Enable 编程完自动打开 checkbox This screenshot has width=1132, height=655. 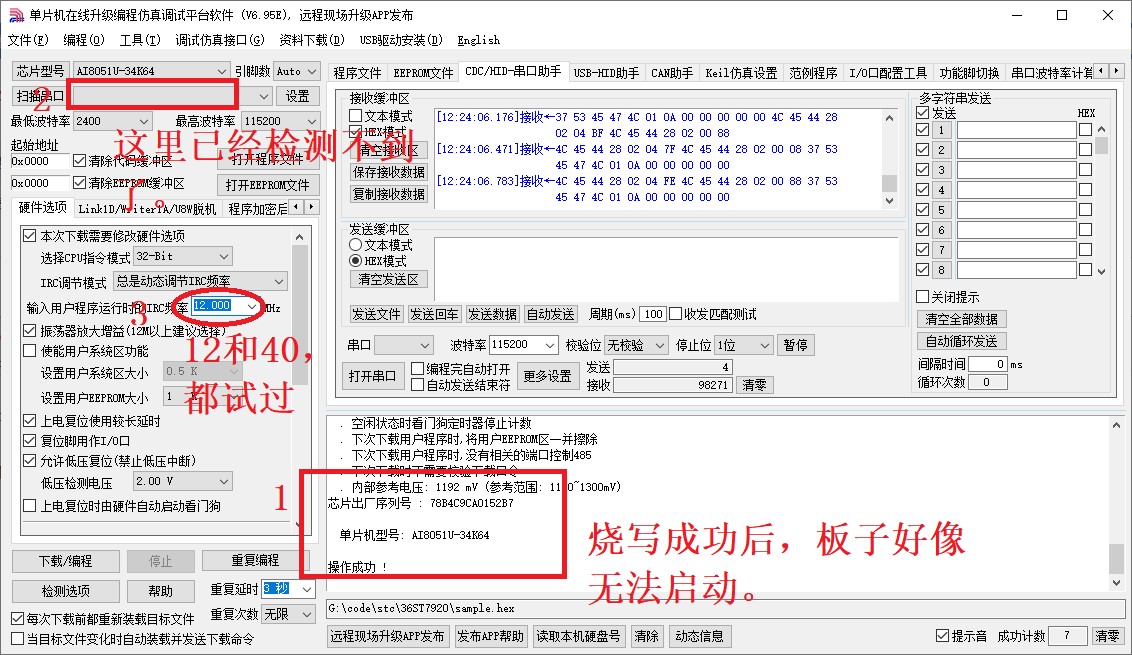click(x=417, y=368)
